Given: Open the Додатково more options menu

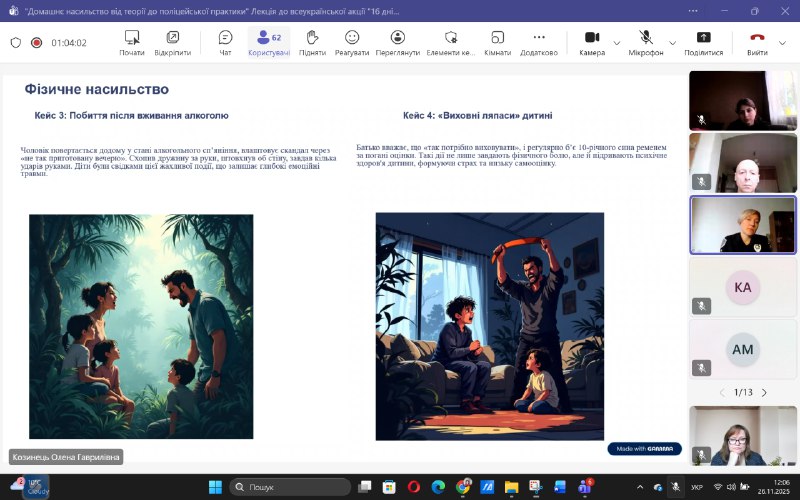Looking at the screenshot, I should (x=539, y=42).
